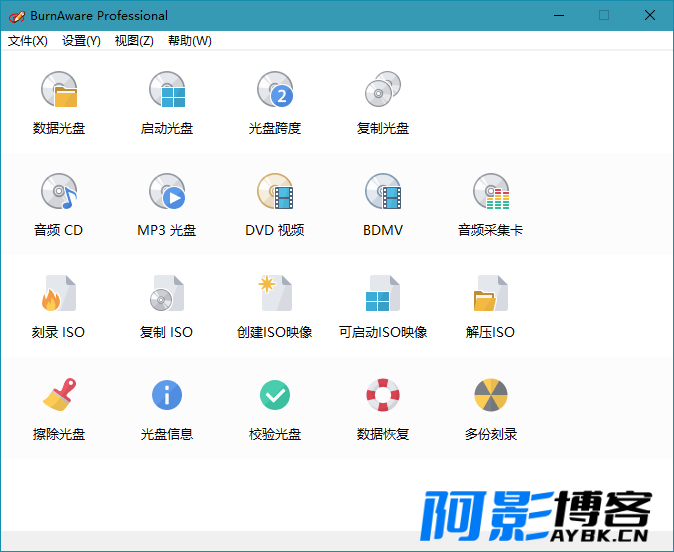The image size is (674, 552).
Task: Open the BDMV Blu-ray icon
Action: click(383, 191)
